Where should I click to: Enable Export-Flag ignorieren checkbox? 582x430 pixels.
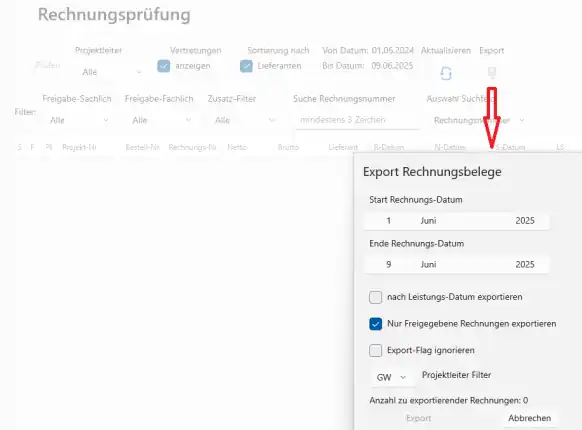pos(375,351)
